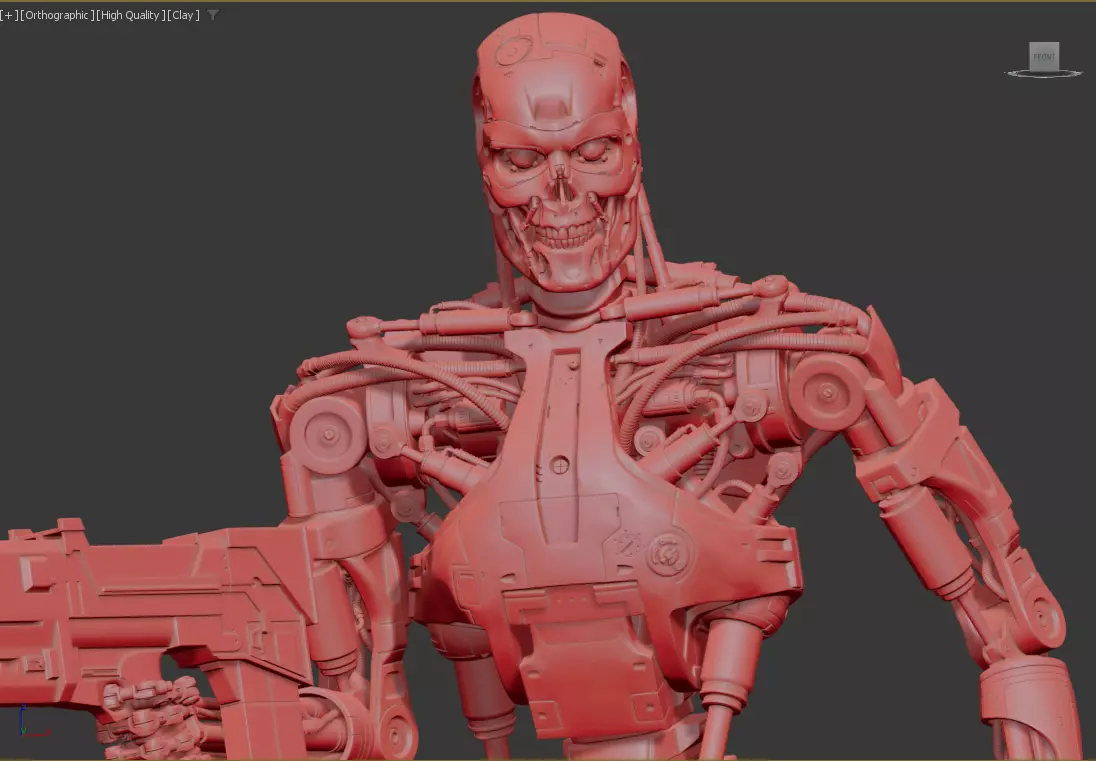Click the ViewCube compass ring
1096x761 pixels.
coord(1044,73)
